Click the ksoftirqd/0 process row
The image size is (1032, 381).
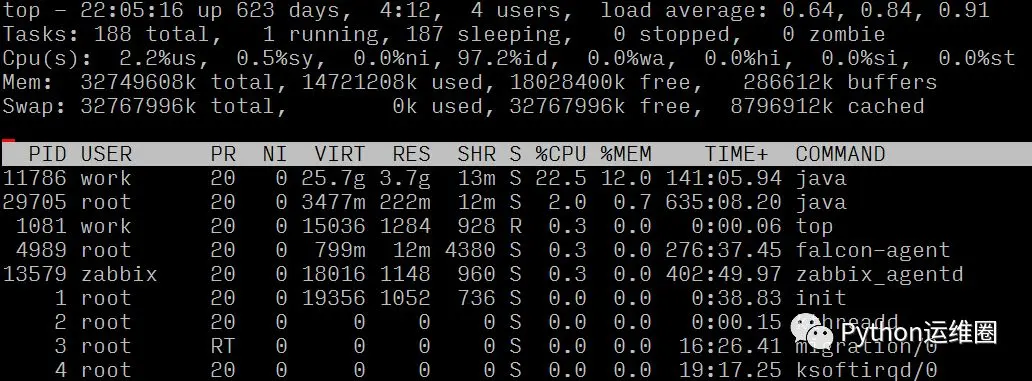[470, 370]
